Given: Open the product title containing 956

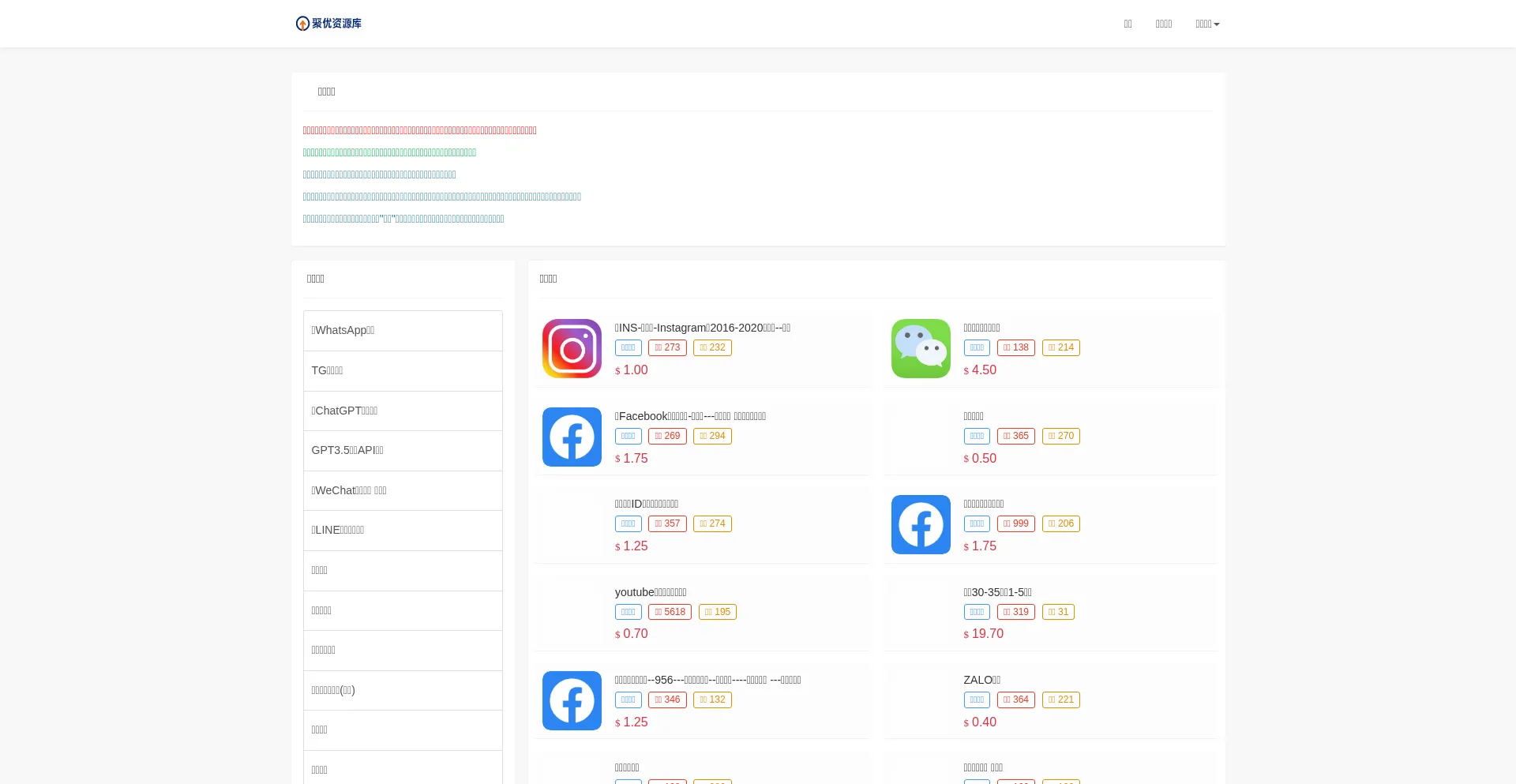Looking at the screenshot, I should click(707, 680).
